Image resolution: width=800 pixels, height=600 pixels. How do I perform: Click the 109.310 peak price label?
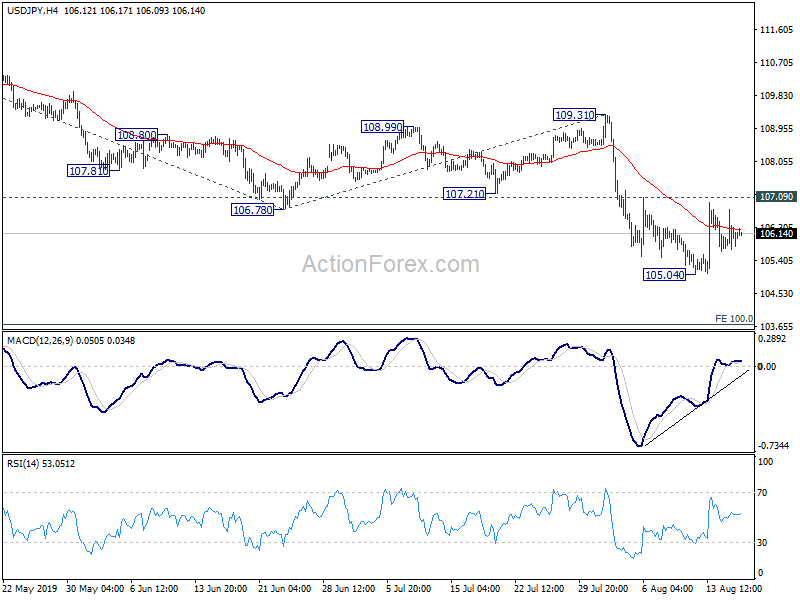tap(574, 115)
